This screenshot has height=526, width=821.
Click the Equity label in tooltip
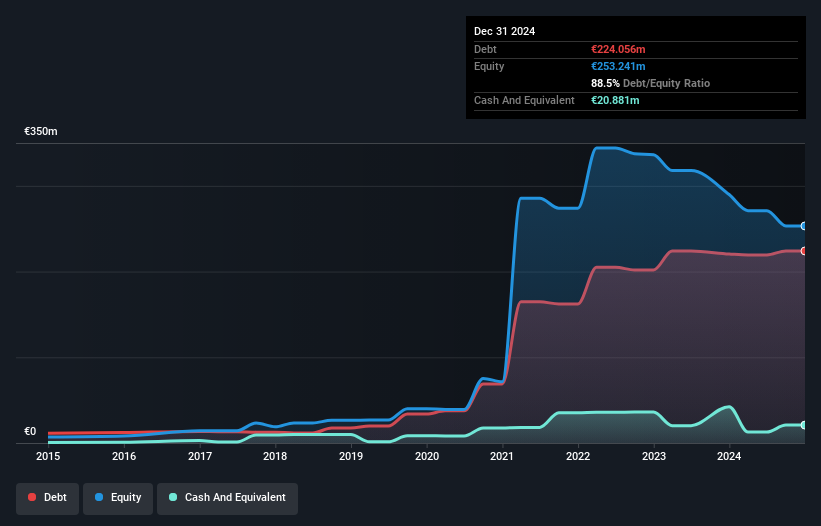[x=489, y=66]
